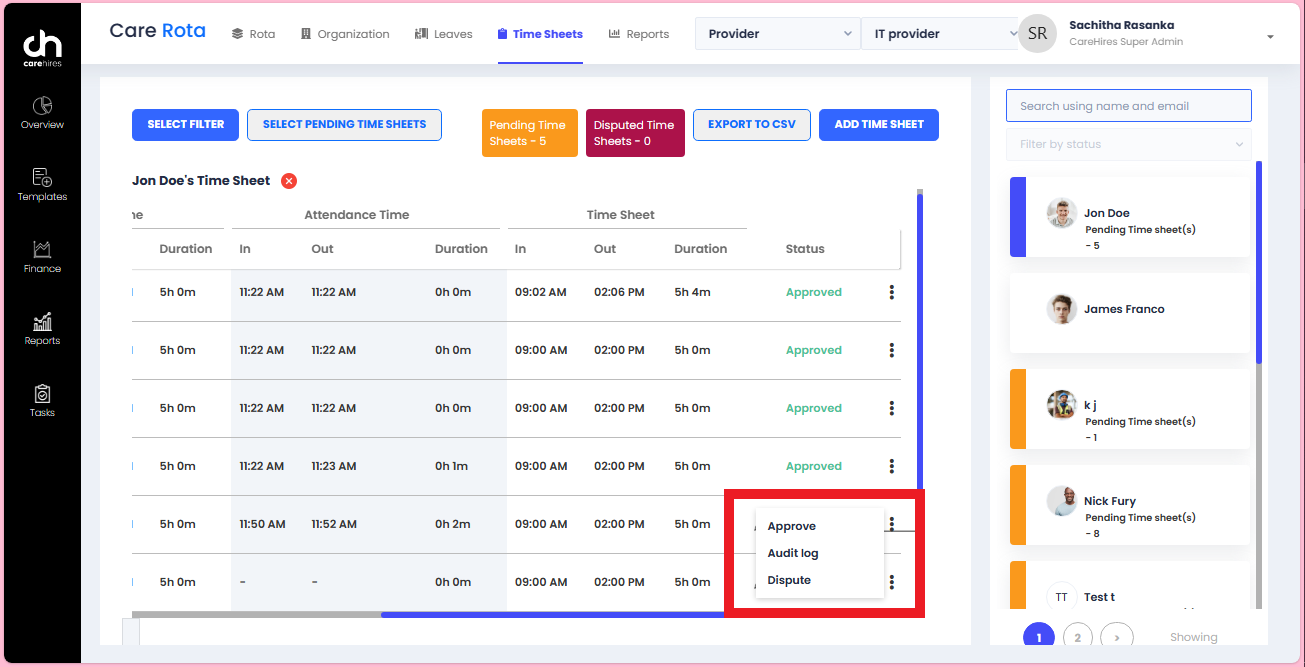Expand the Provider dropdown

pos(777,33)
